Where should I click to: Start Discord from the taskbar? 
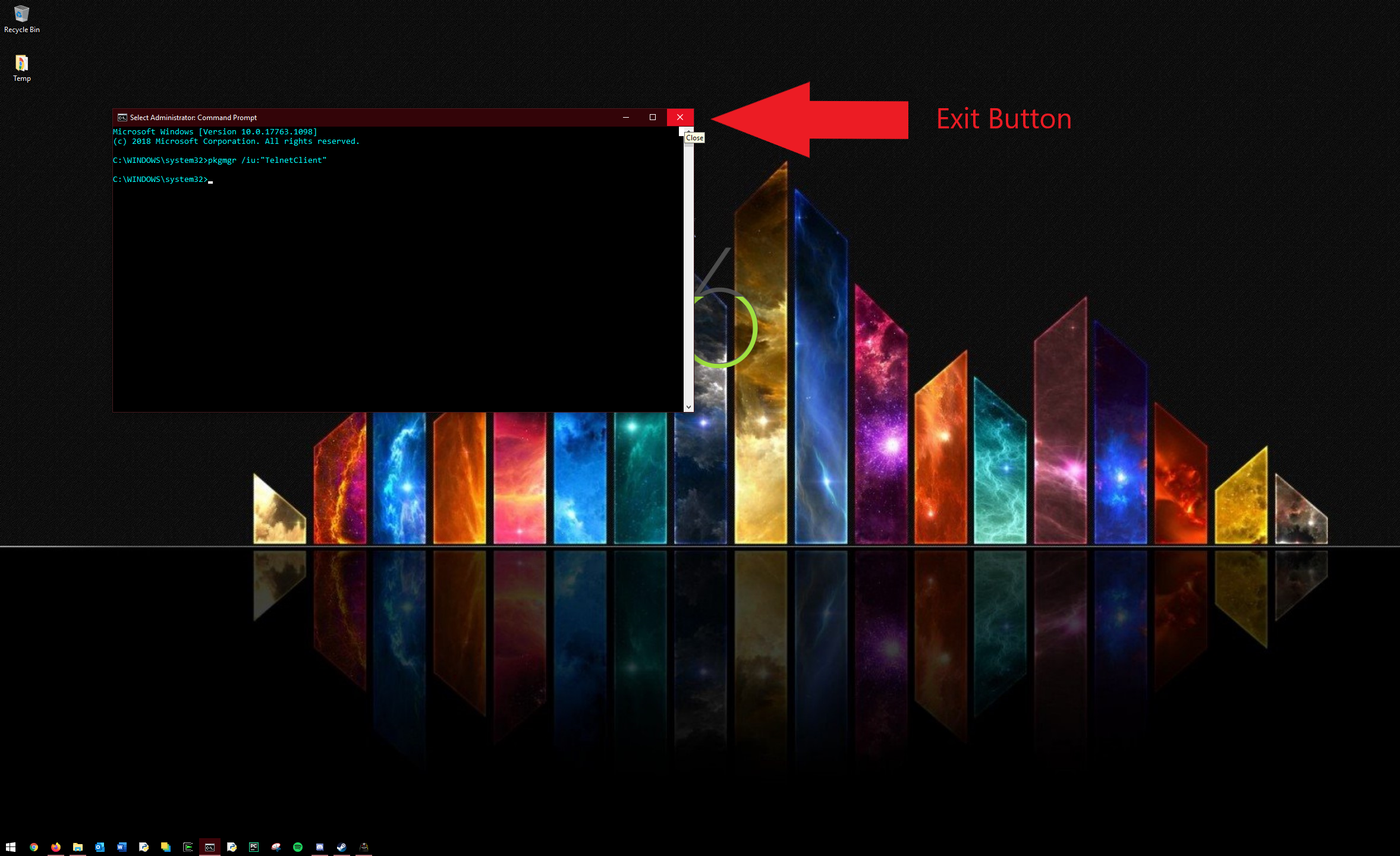320,847
